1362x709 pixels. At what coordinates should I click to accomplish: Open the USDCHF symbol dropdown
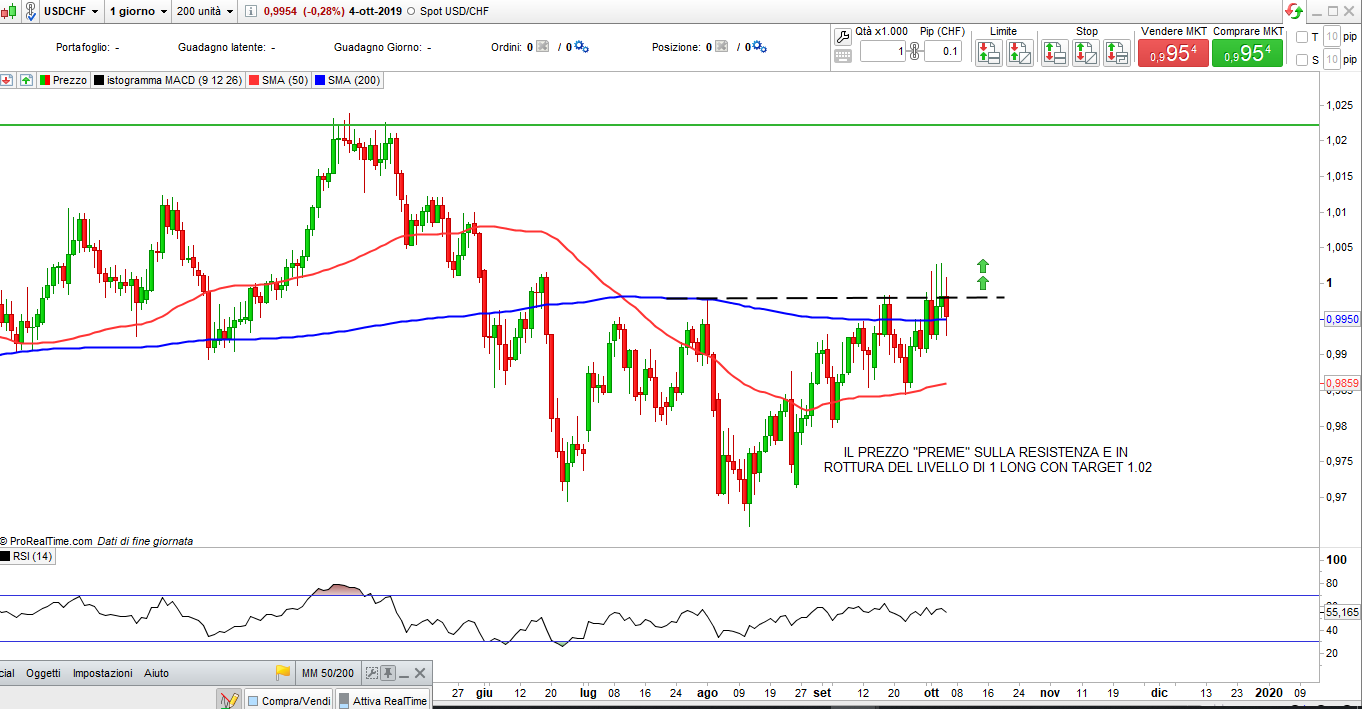pyautogui.click(x=71, y=12)
